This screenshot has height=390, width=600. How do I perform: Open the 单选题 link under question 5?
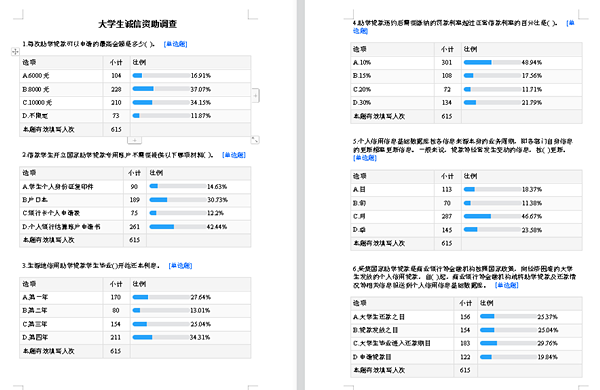(x=365, y=158)
